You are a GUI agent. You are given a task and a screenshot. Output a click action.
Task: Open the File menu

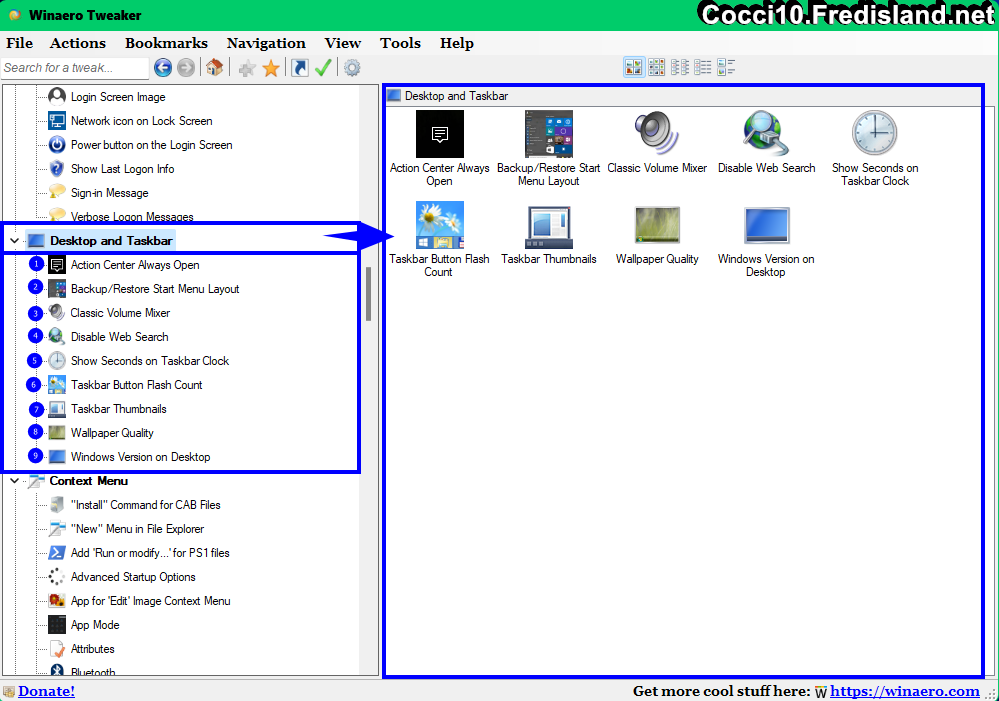coord(20,43)
